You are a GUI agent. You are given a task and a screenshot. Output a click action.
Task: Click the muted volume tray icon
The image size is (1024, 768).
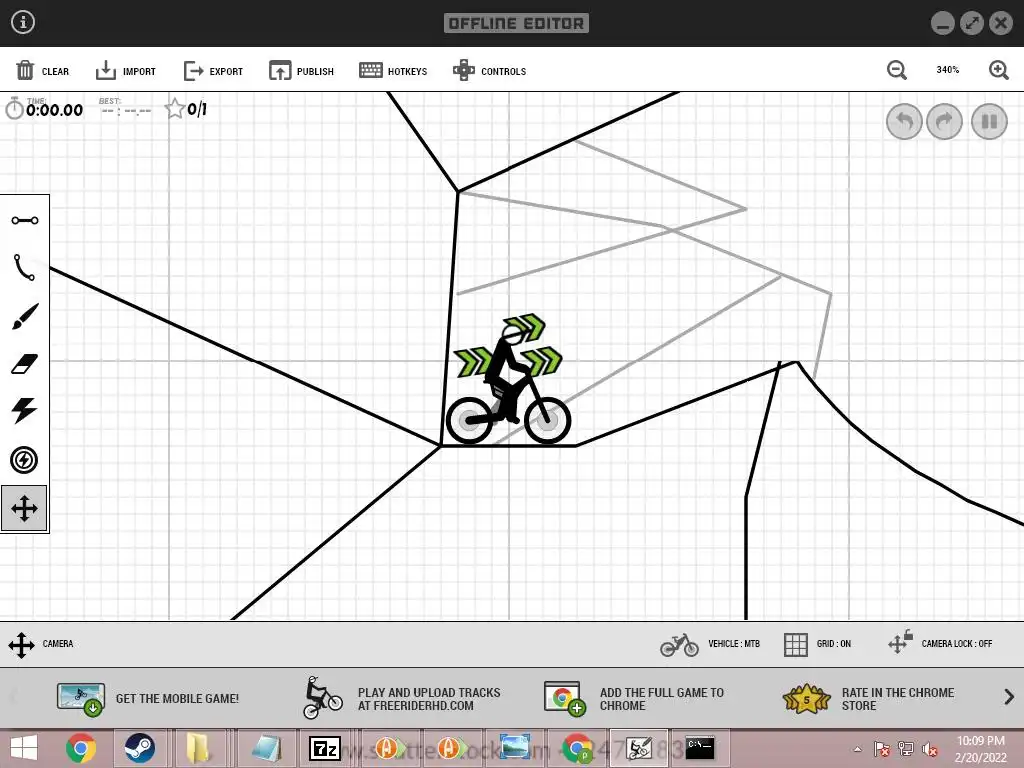(929, 749)
